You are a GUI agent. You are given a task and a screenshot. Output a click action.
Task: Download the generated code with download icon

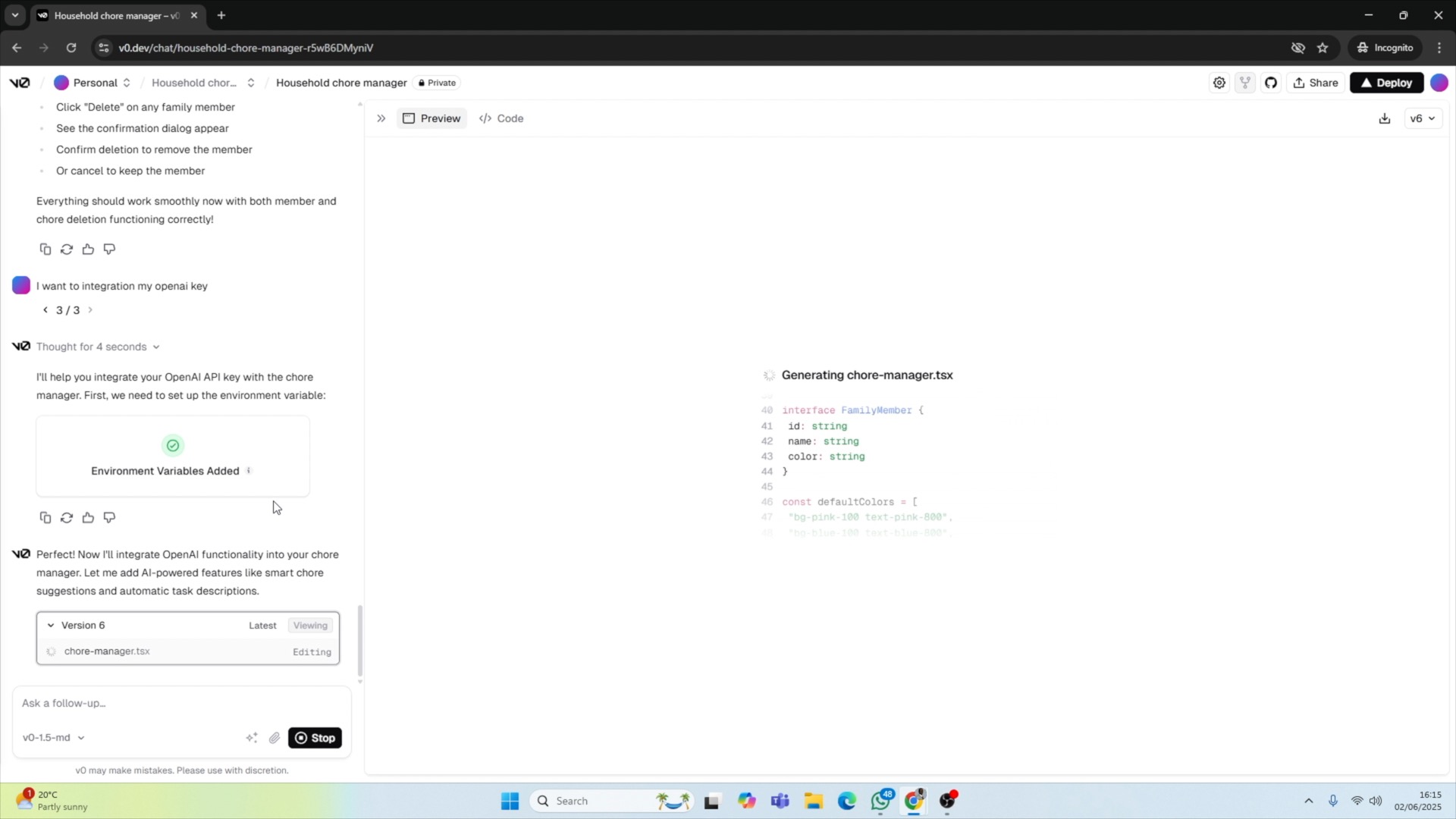[1385, 118]
